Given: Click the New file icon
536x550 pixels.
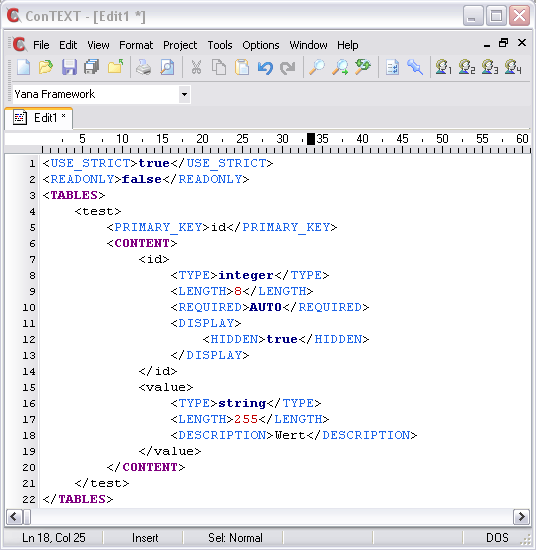Looking at the screenshot, I should (x=24, y=67).
